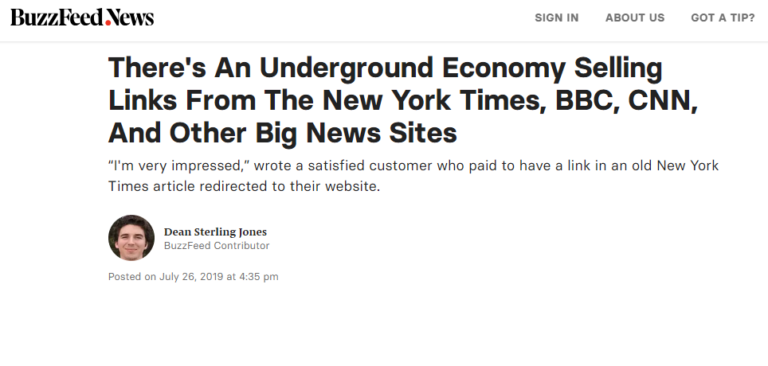Click "New York Times" in the headline
This screenshot has height=366, width=768.
point(434,100)
